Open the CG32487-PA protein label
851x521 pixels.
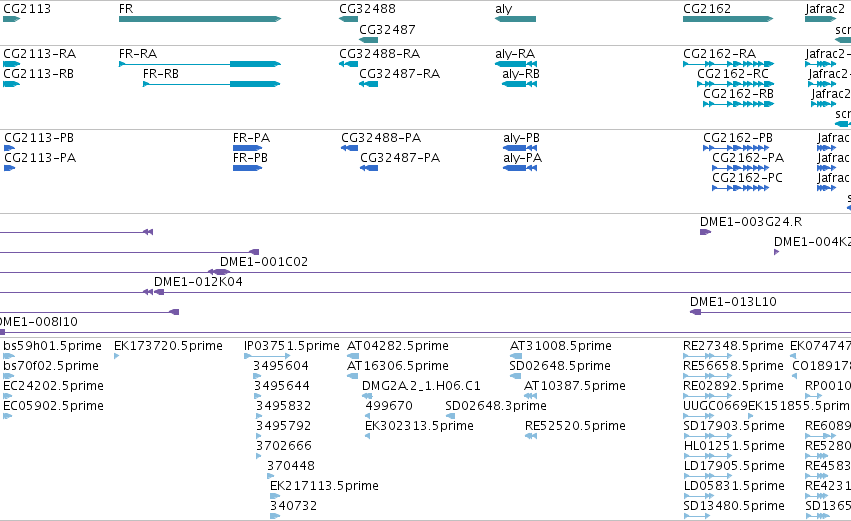pos(400,158)
